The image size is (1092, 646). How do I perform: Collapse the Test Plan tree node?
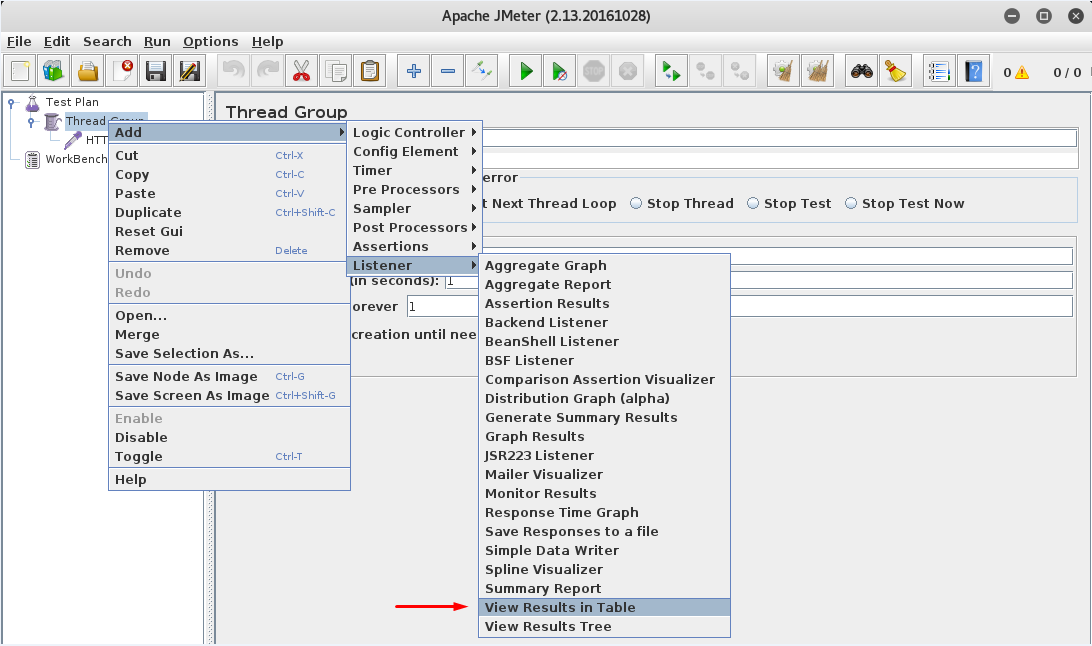coord(11,102)
